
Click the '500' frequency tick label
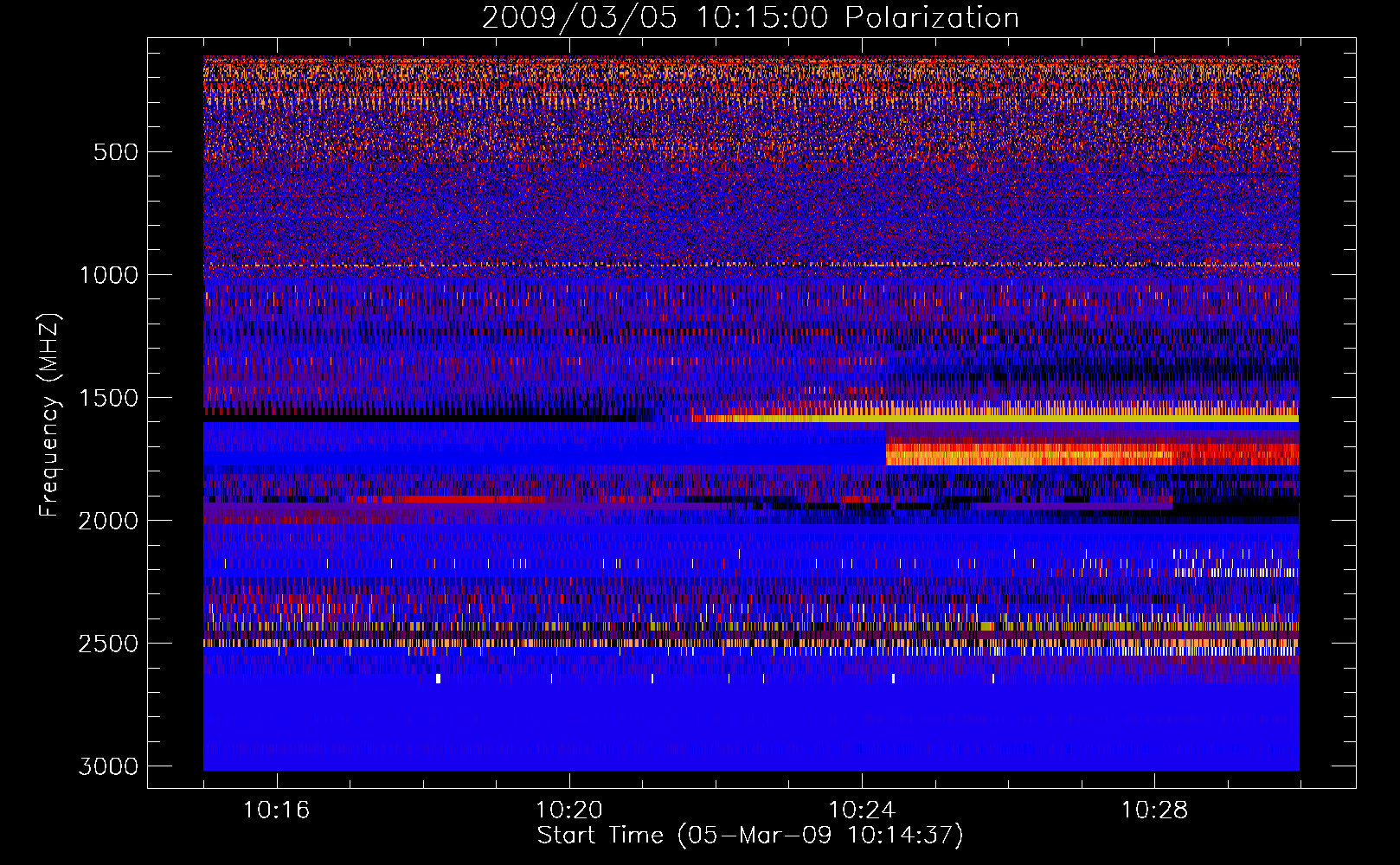(116, 152)
